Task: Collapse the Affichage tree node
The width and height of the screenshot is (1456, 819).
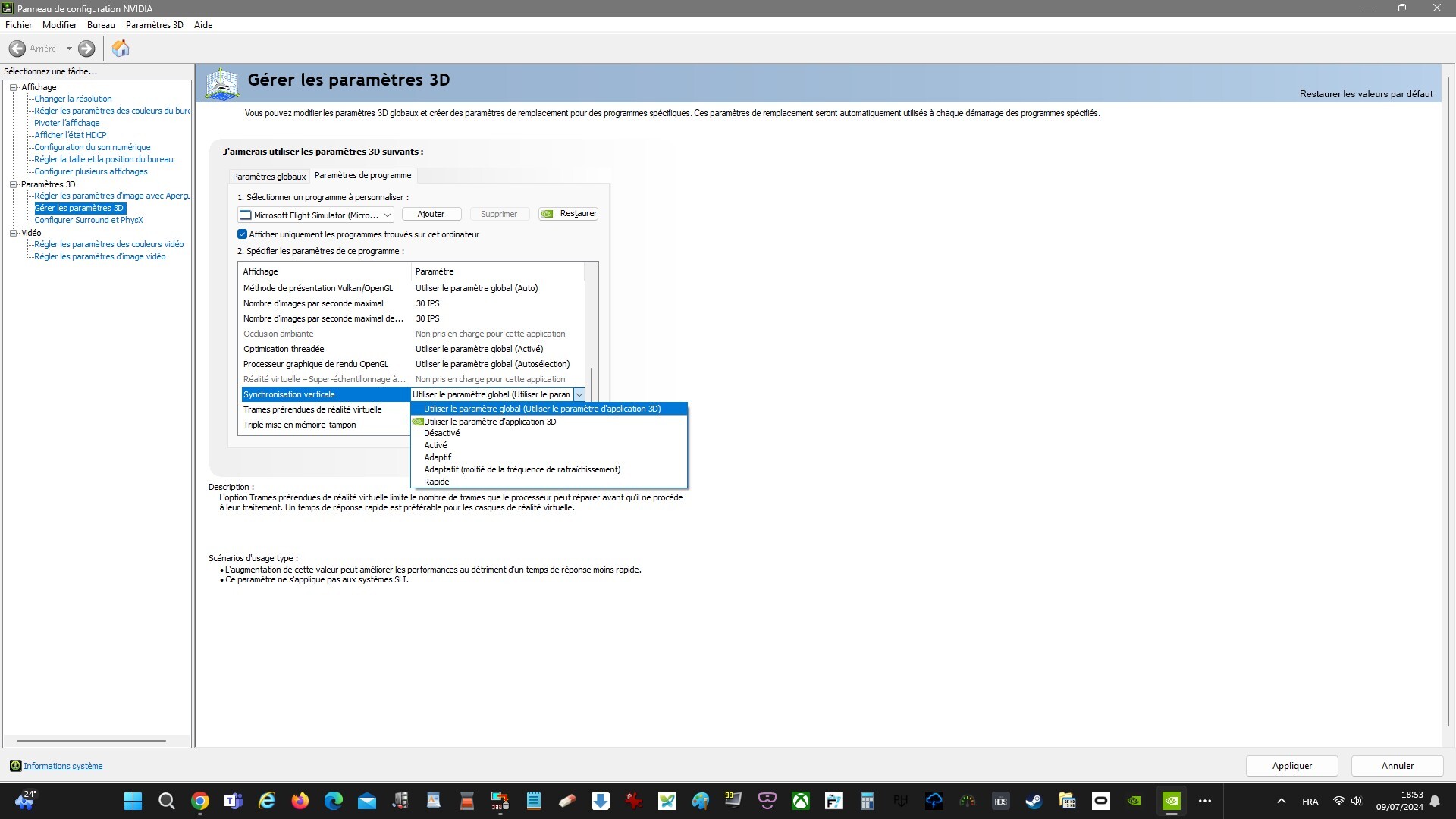Action: click(13, 87)
